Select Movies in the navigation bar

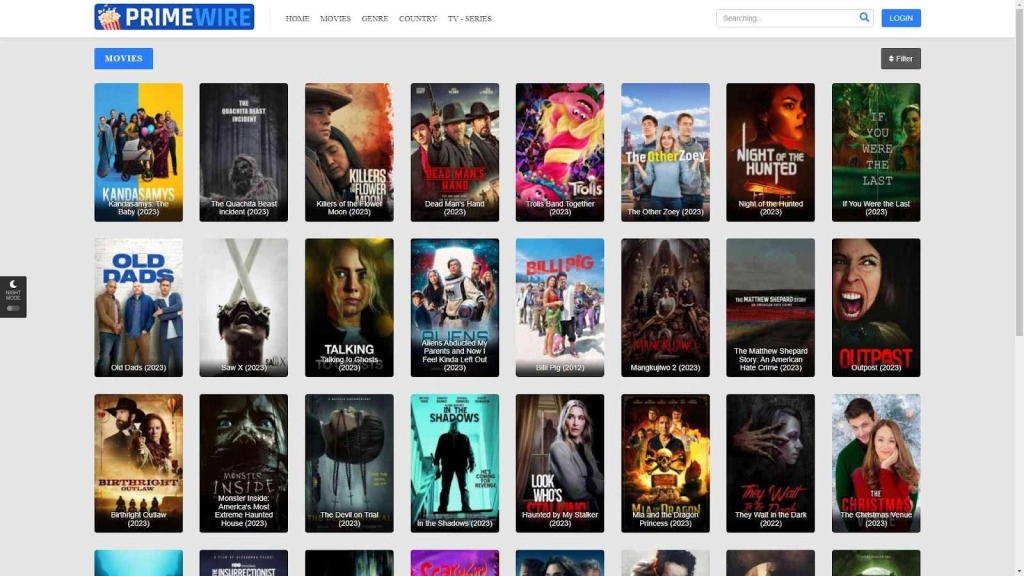click(x=335, y=18)
